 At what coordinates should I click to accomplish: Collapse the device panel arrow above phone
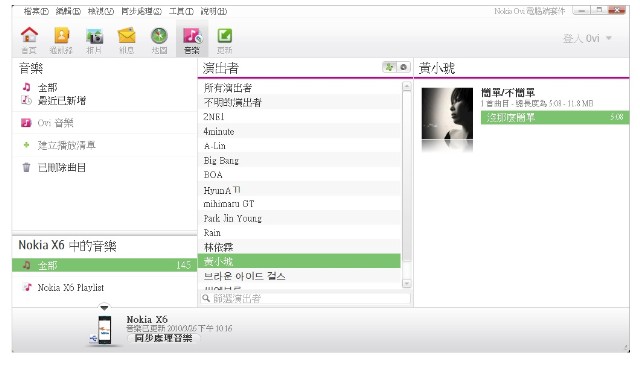104,307
